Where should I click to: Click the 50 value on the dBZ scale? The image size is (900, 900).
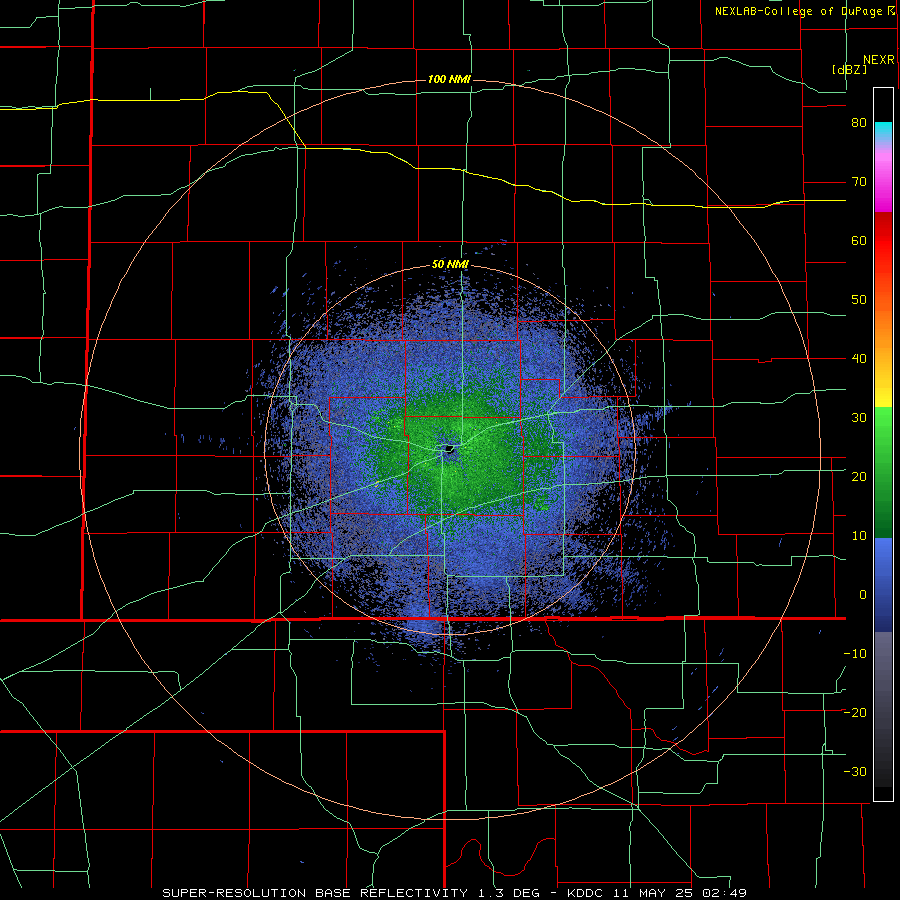click(859, 300)
